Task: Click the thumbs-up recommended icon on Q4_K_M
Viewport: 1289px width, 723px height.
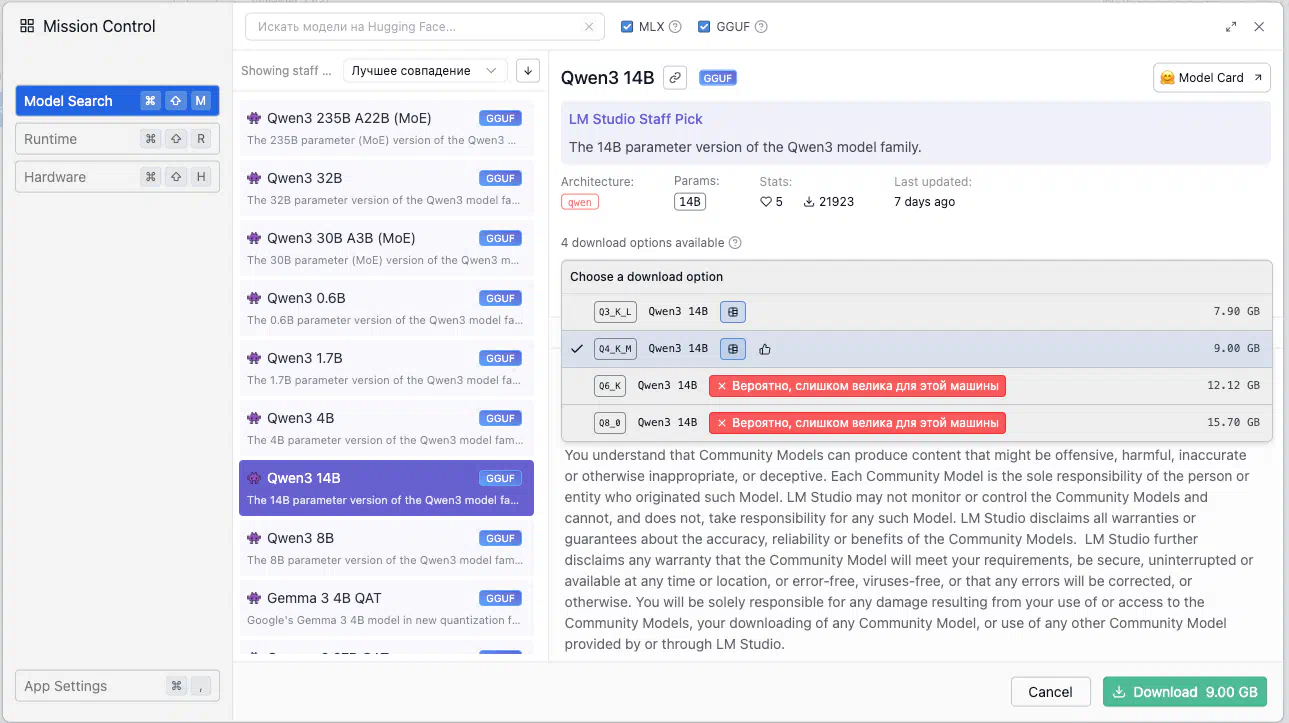Action: [x=765, y=349]
